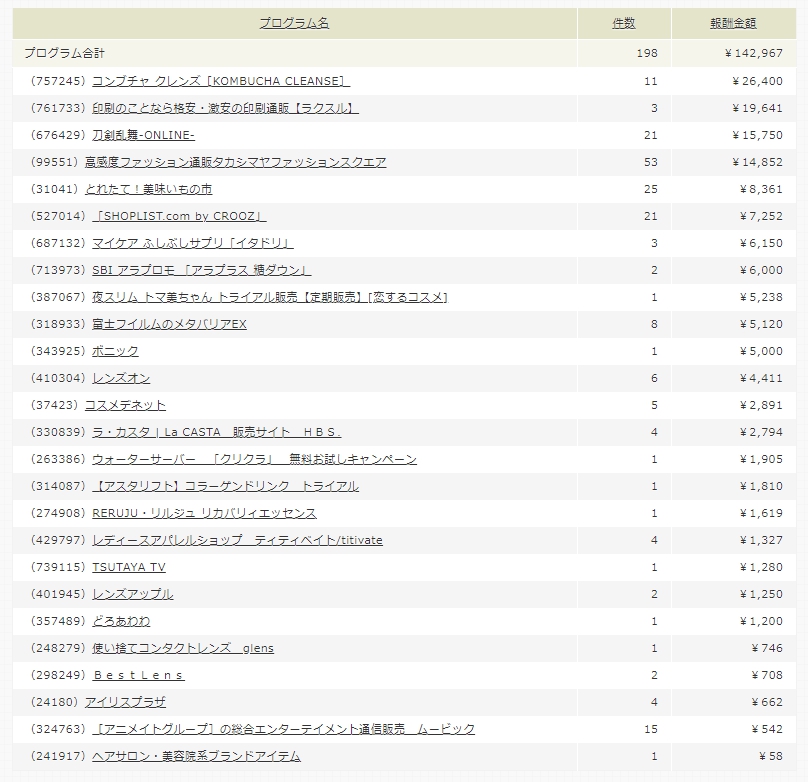Open SHOPLIST.com by CROOZ link

pyautogui.click(x=179, y=216)
